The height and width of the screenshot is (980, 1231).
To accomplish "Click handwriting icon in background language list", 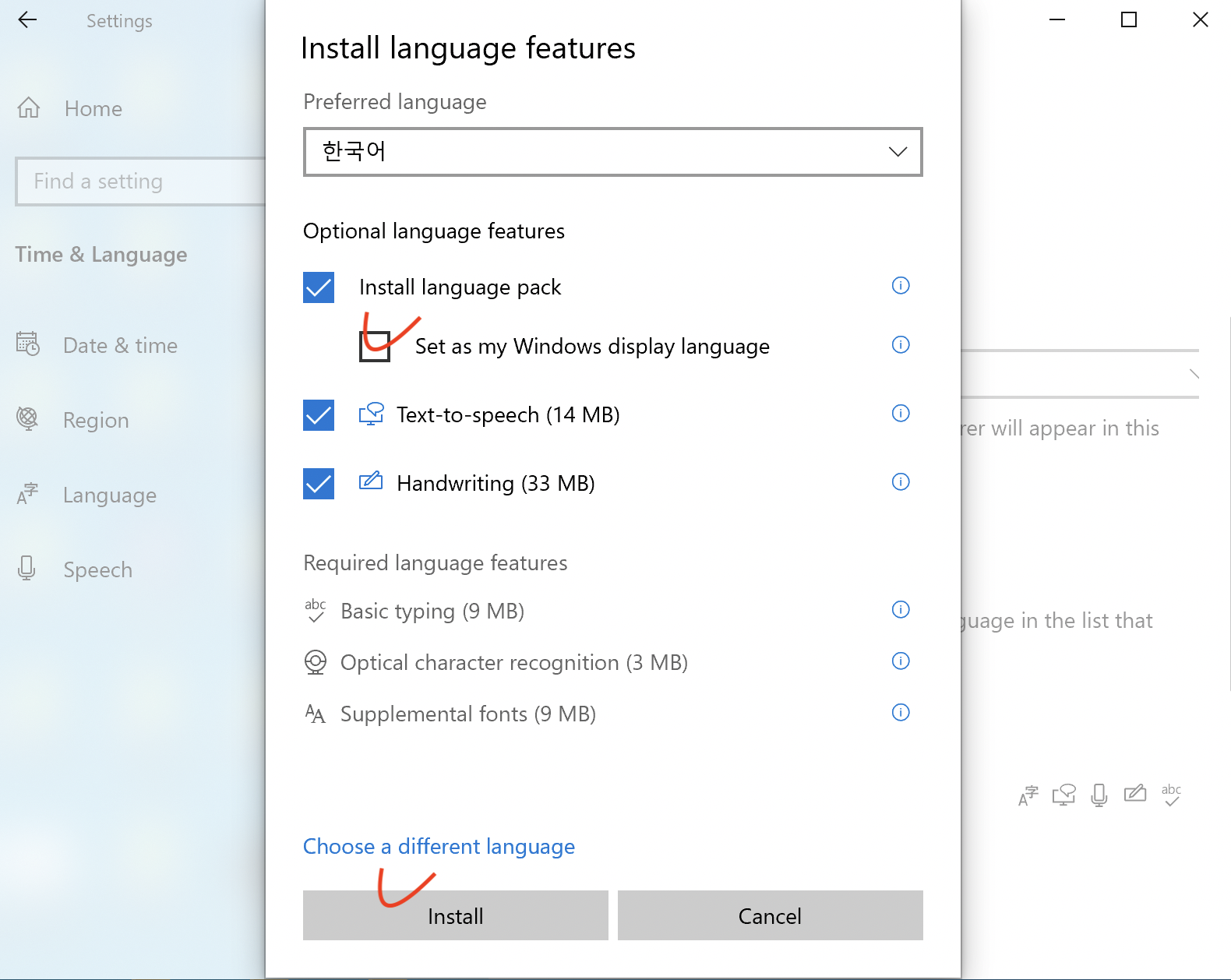I will [1135, 793].
